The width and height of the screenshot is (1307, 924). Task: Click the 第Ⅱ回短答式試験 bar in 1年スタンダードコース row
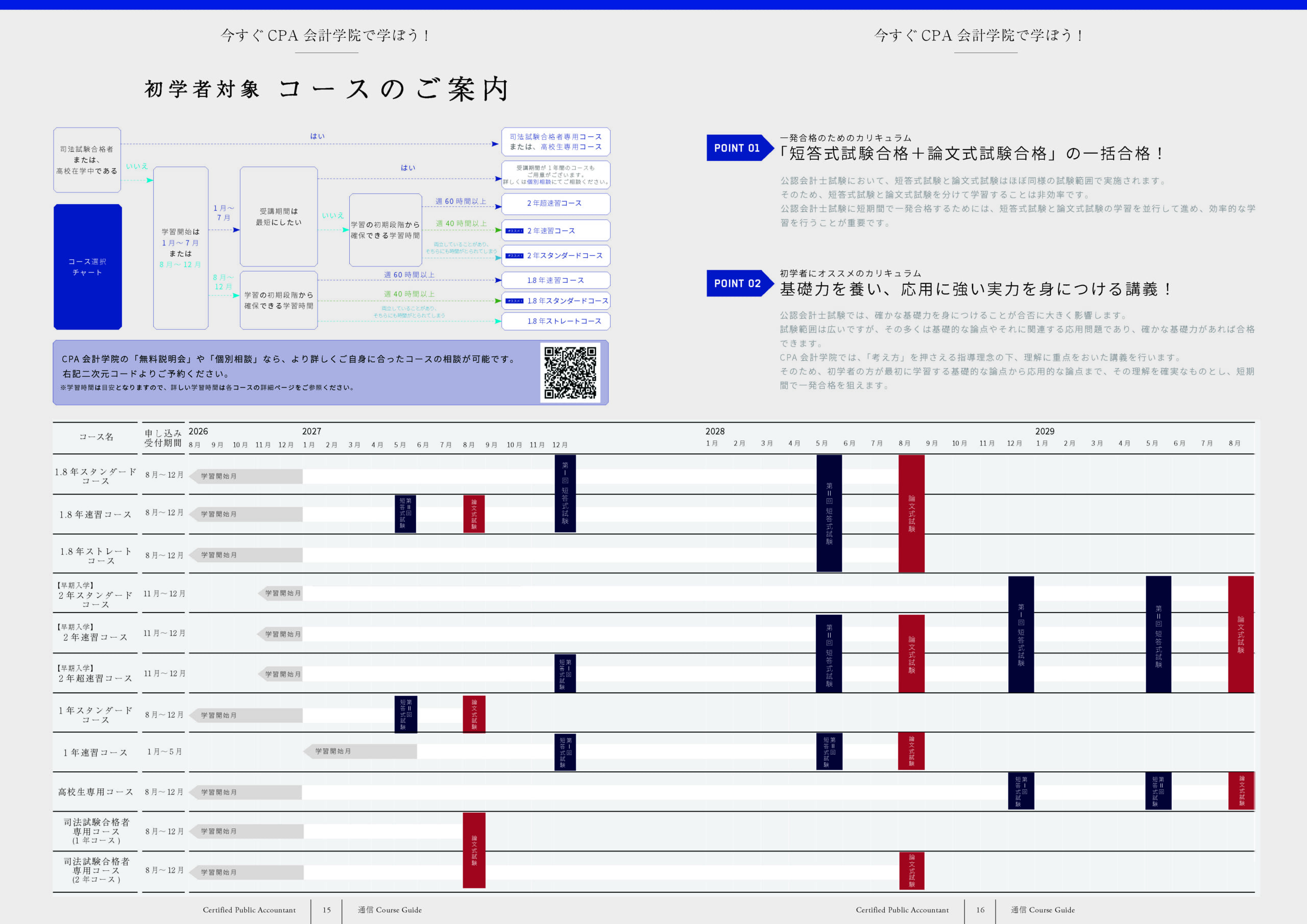pos(406,714)
